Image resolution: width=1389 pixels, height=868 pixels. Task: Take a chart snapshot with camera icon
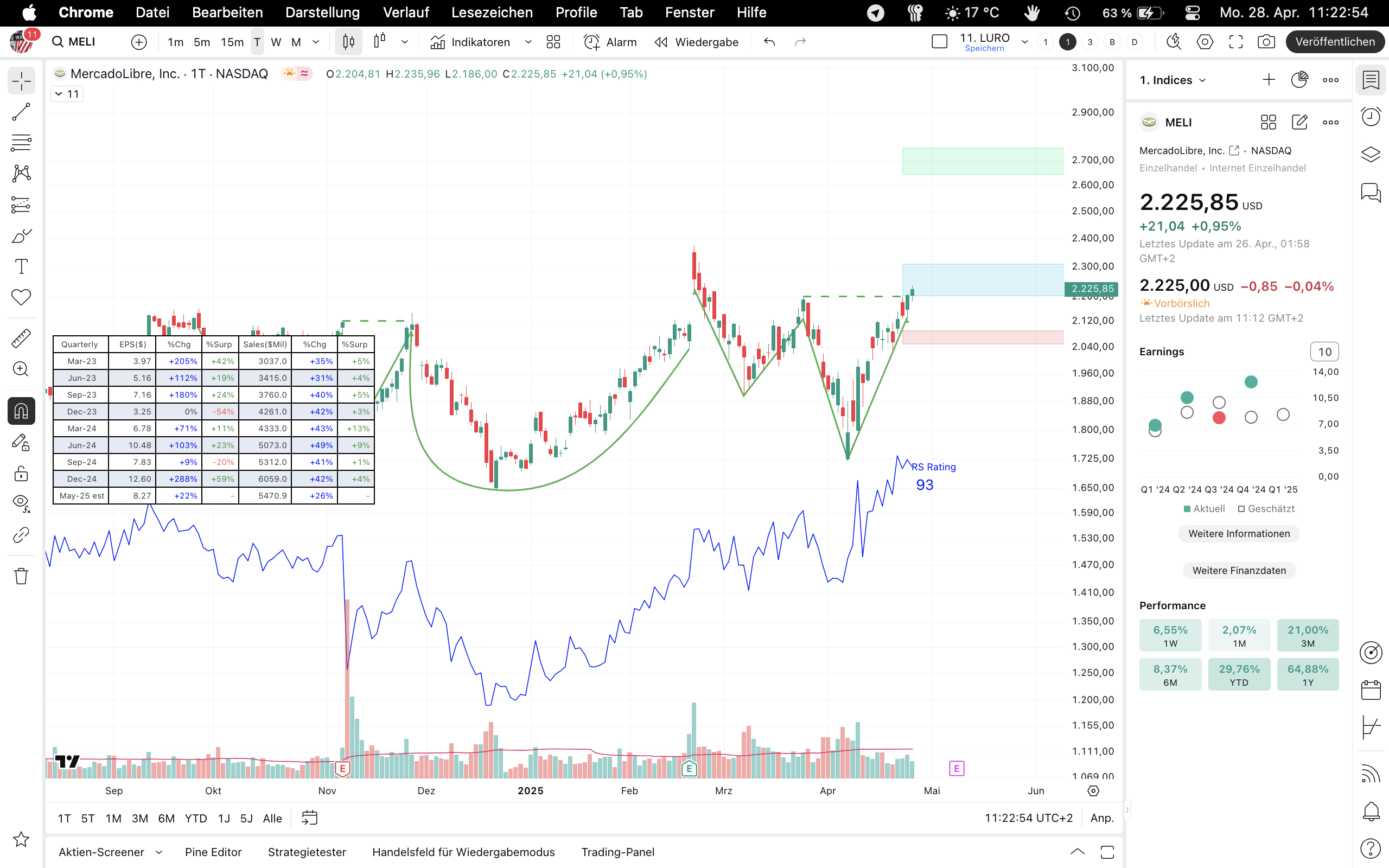point(1266,42)
